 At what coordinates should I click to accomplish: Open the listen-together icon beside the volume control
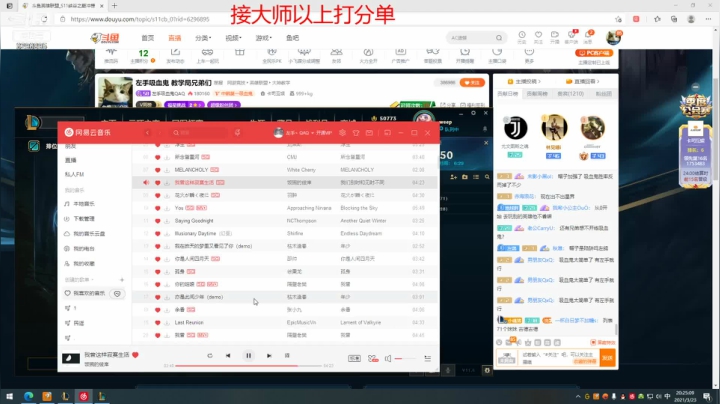(373, 358)
